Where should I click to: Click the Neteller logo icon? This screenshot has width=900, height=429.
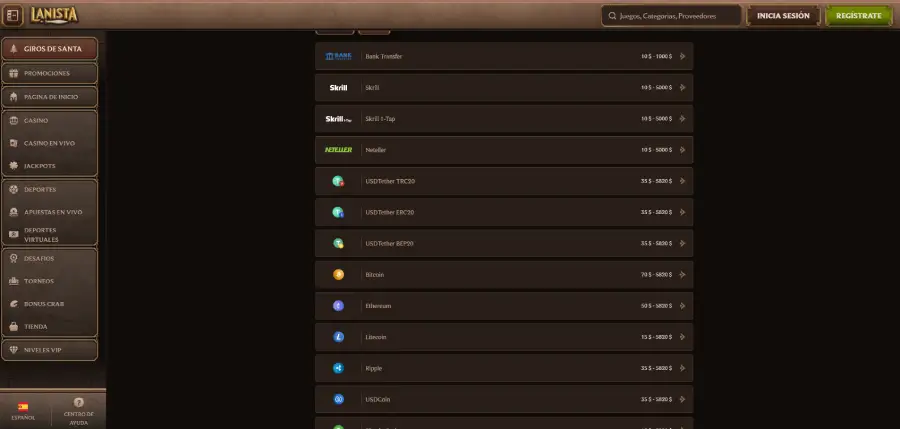click(x=338, y=150)
